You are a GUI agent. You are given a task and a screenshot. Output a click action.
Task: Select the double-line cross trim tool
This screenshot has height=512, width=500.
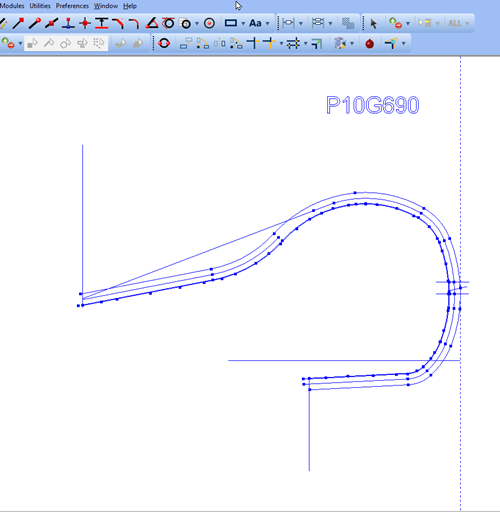(x=293, y=43)
